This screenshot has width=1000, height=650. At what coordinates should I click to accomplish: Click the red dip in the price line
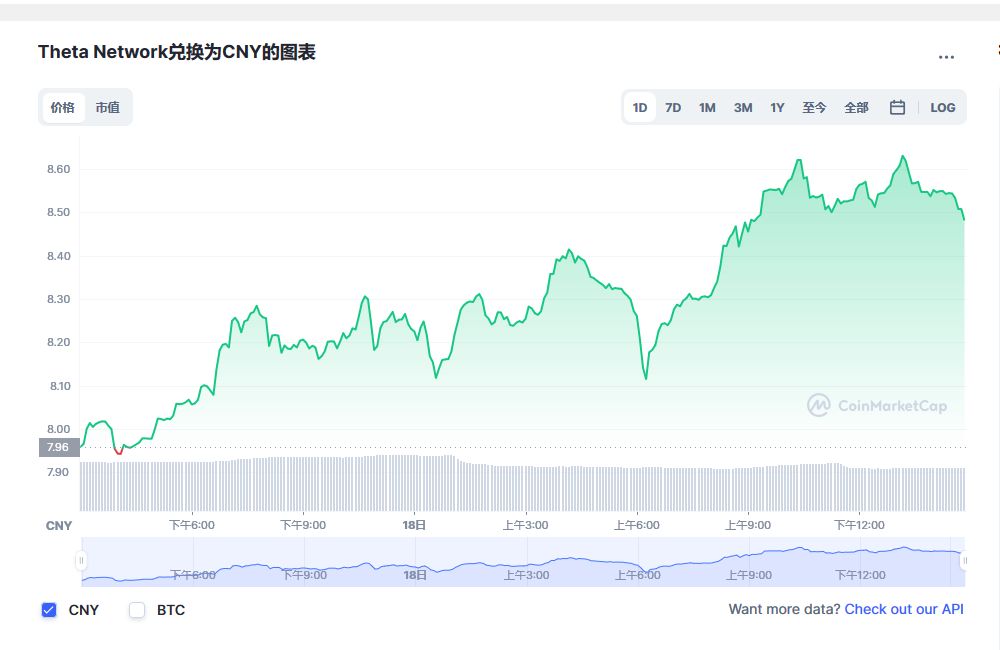pyautogui.click(x=119, y=452)
